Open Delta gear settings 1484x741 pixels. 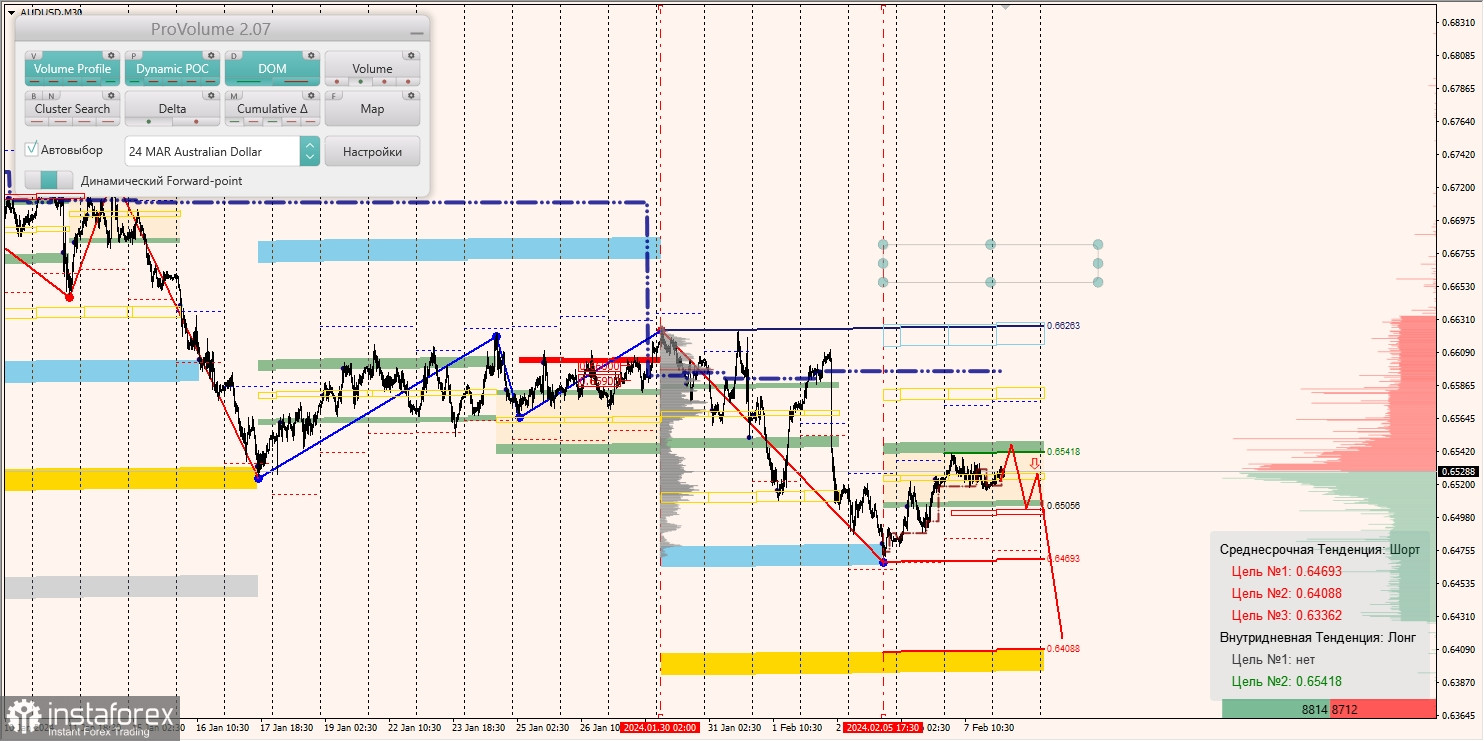pos(211,95)
